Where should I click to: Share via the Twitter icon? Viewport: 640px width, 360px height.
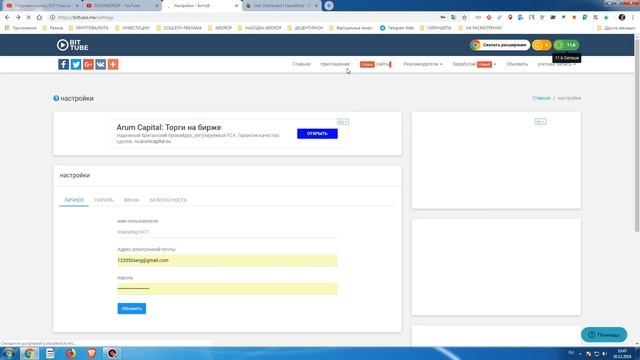pyautogui.click(x=76, y=64)
